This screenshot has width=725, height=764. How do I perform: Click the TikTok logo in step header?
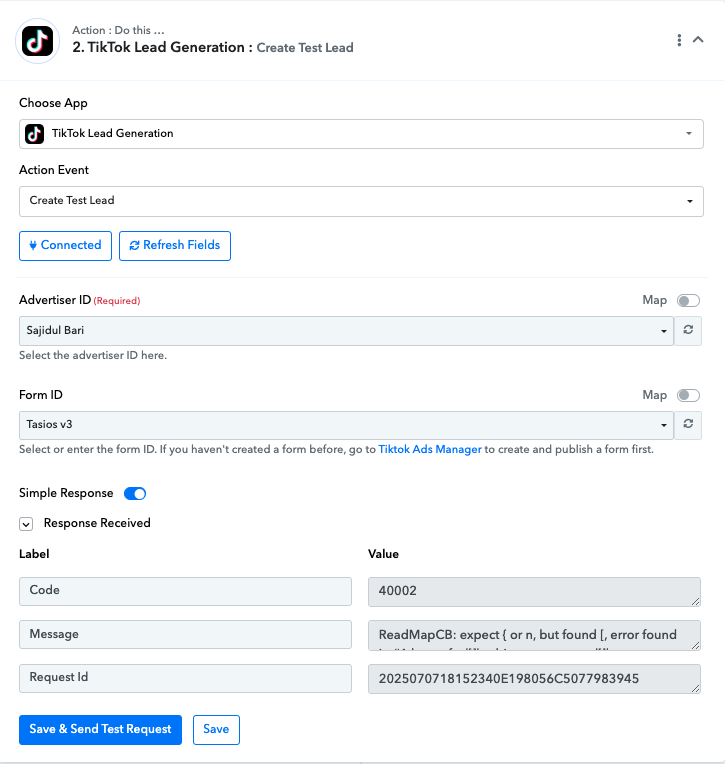[38, 41]
